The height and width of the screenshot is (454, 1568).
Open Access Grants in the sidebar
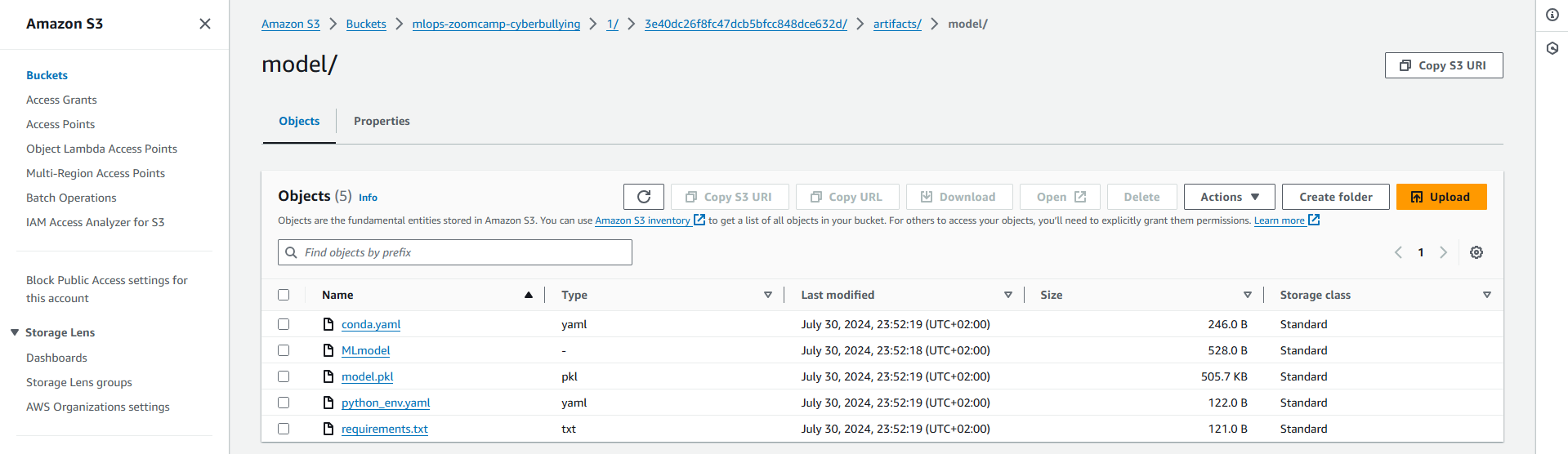[x=61, y=100]
